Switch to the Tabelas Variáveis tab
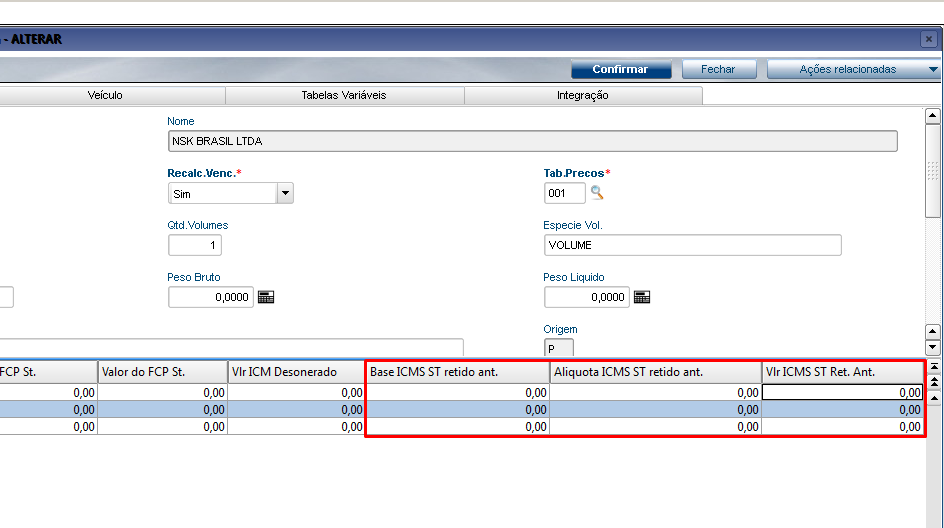The height and width of the screenshot is (528, 944). [x=344, y=95]
